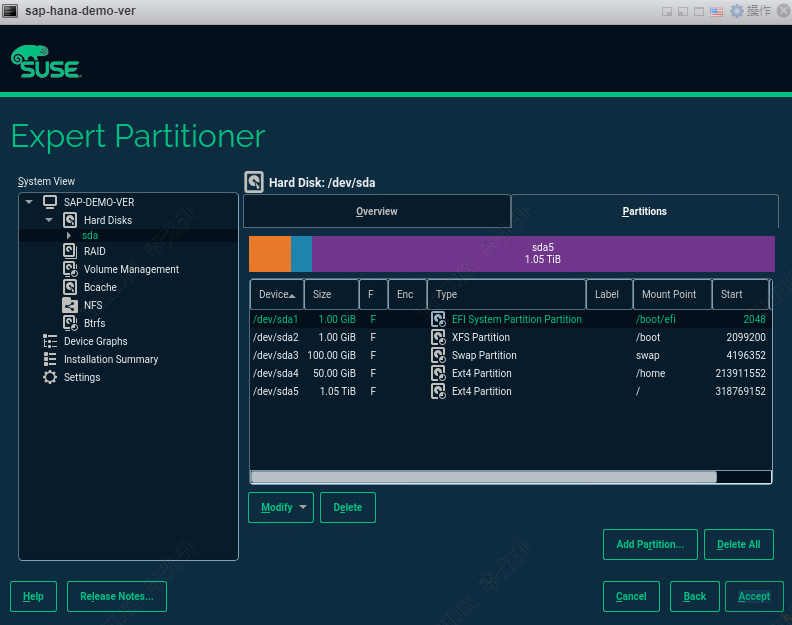The width and height of the screenshot is (792, 625).
Task: Switch to the Partitions tab
Action: click(x=645, y=211)
